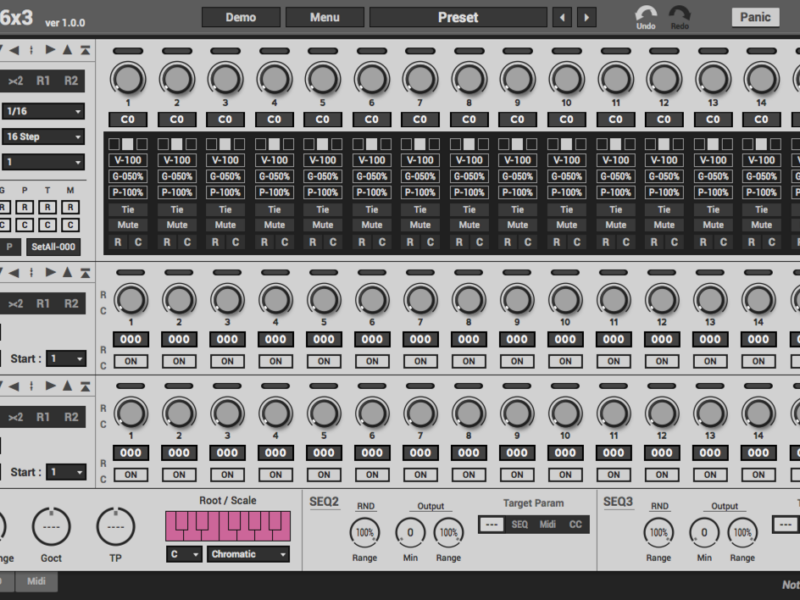Open the Menu button in top bar
This screenshot has height=600, width=800.
click(324, 17)
